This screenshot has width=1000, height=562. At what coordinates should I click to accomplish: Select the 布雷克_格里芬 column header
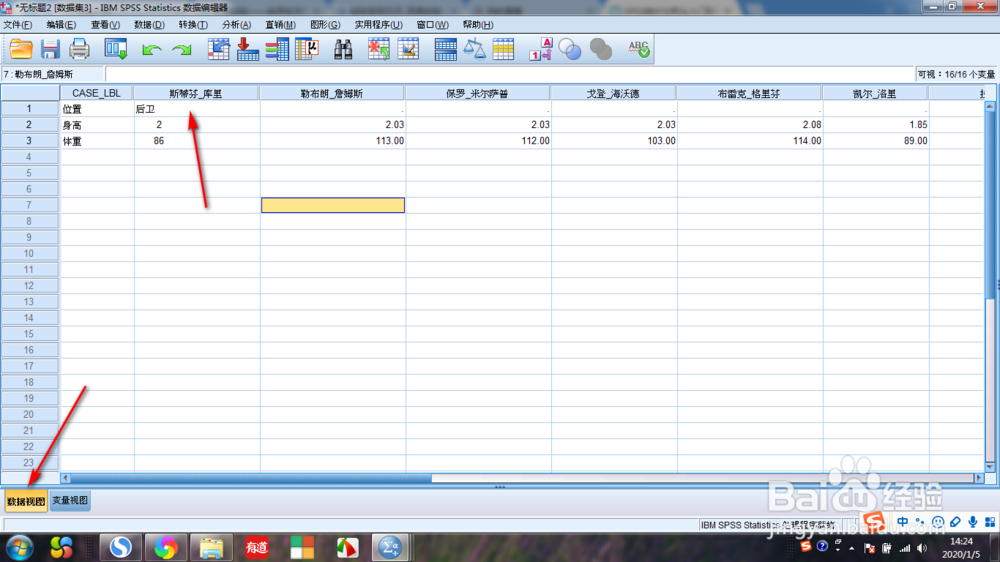tap(749, 93)
